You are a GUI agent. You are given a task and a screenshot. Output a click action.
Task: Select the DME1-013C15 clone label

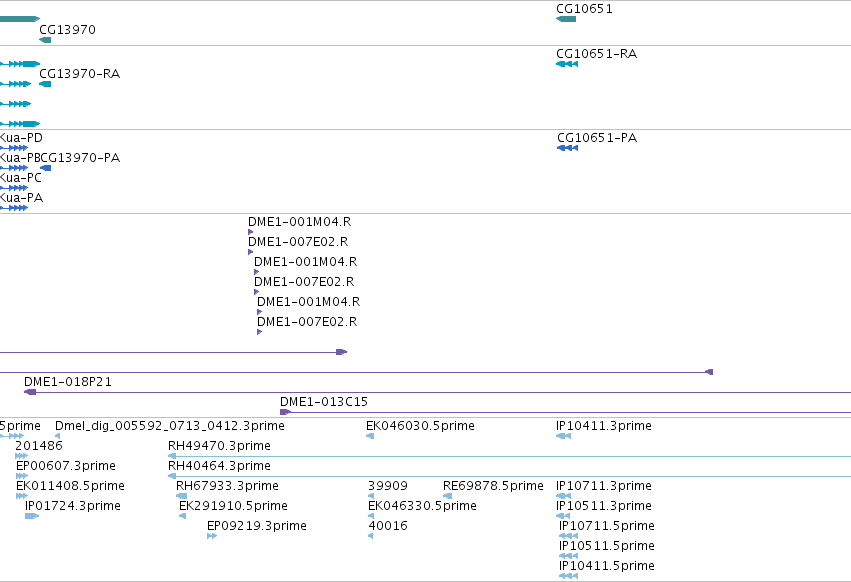point(323,402)
